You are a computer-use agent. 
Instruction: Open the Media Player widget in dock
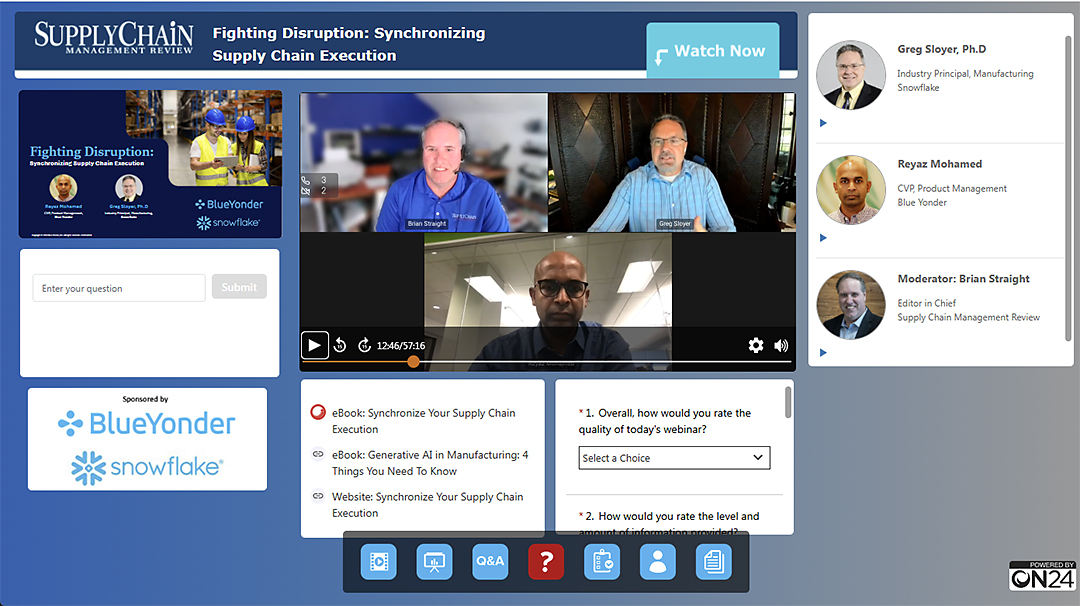[x=378, y=561]
